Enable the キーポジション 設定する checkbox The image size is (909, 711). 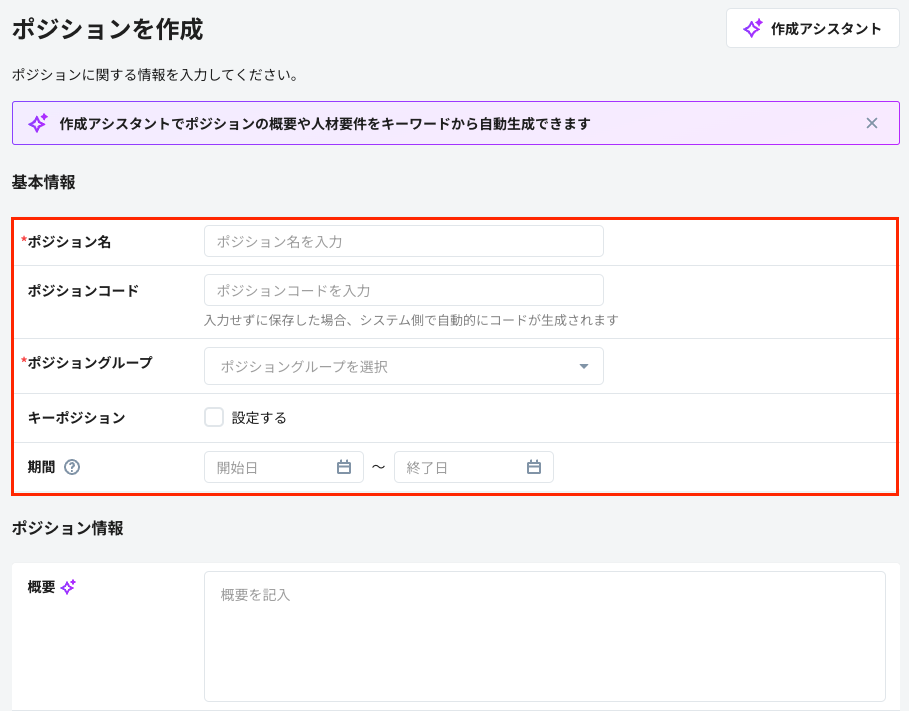coord(213,417)
